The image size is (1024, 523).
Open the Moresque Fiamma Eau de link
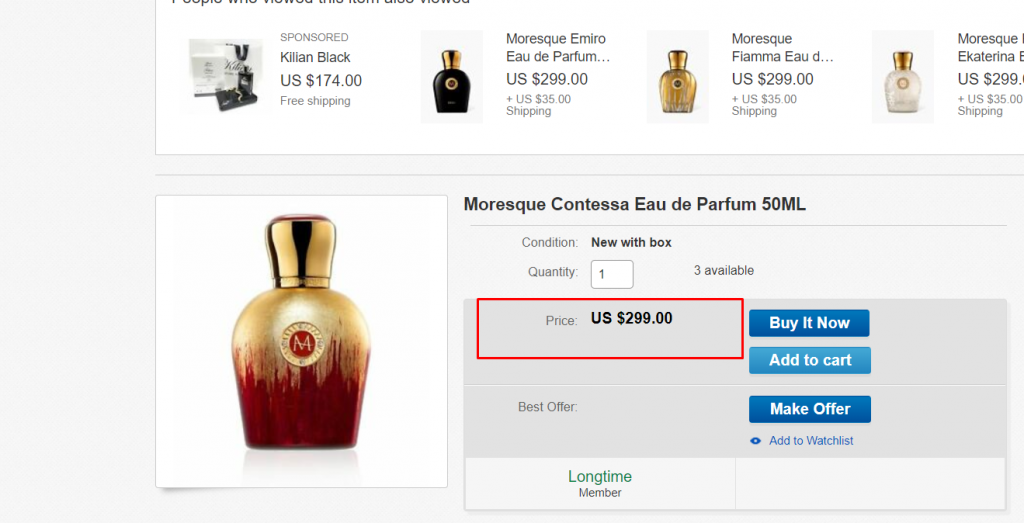[x=782, y=48]
